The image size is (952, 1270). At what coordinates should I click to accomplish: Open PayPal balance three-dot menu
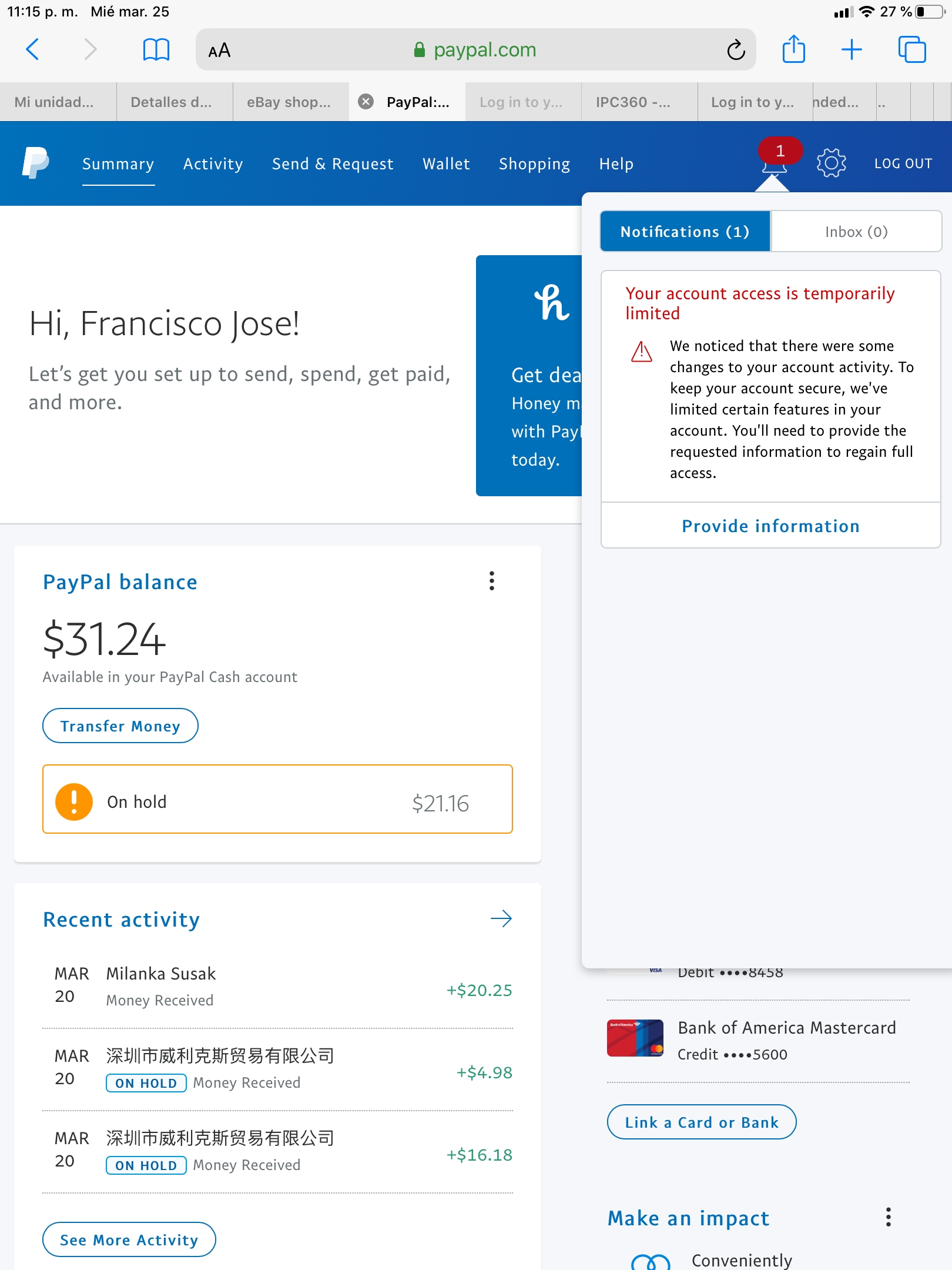click(x=492, y=581)
